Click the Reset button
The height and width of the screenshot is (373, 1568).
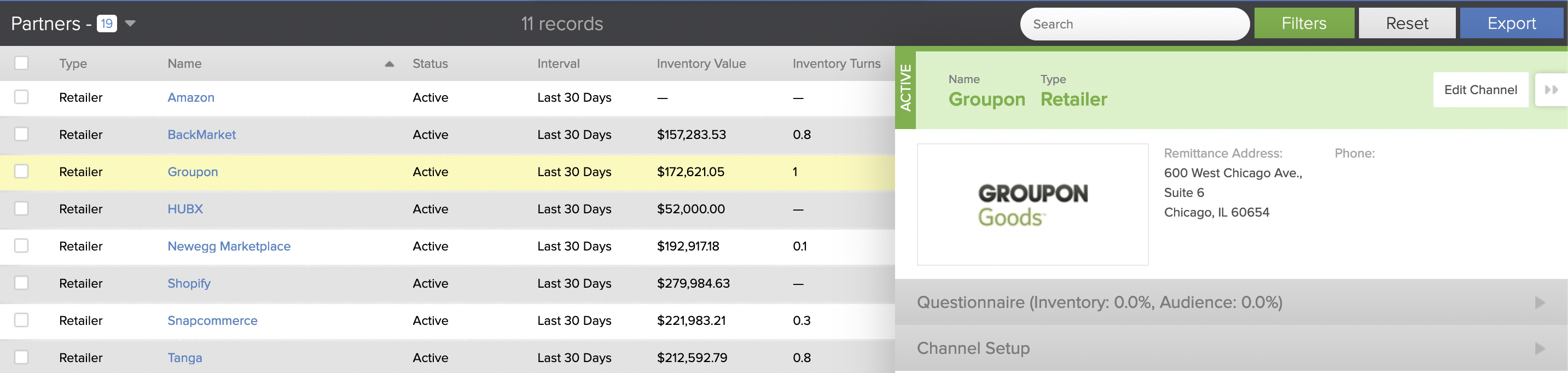point(1407,24)
